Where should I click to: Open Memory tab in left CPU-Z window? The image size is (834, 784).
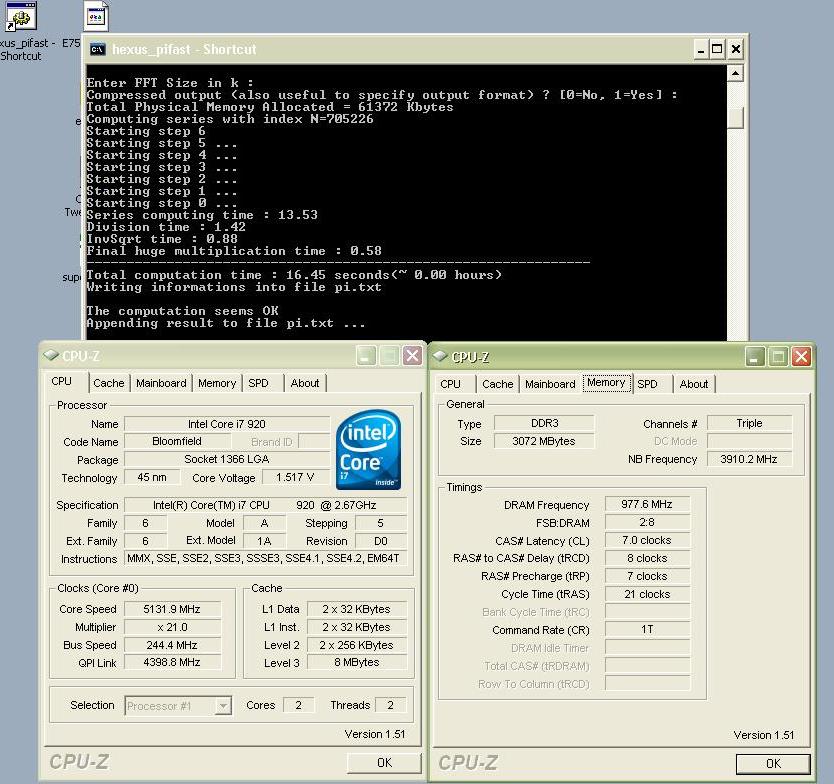[x=217, y=383]
